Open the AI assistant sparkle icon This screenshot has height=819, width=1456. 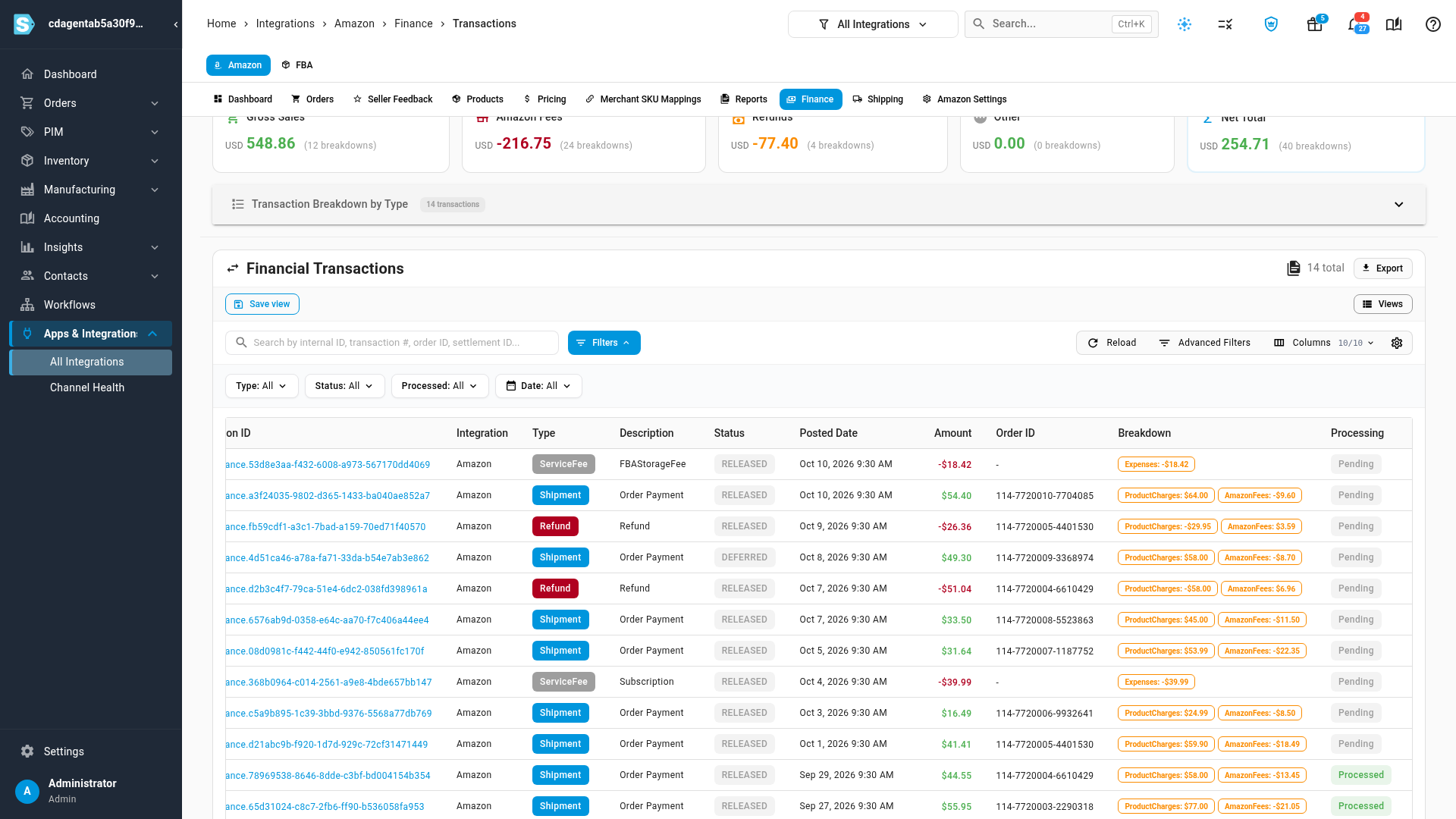coord(1185,24)
